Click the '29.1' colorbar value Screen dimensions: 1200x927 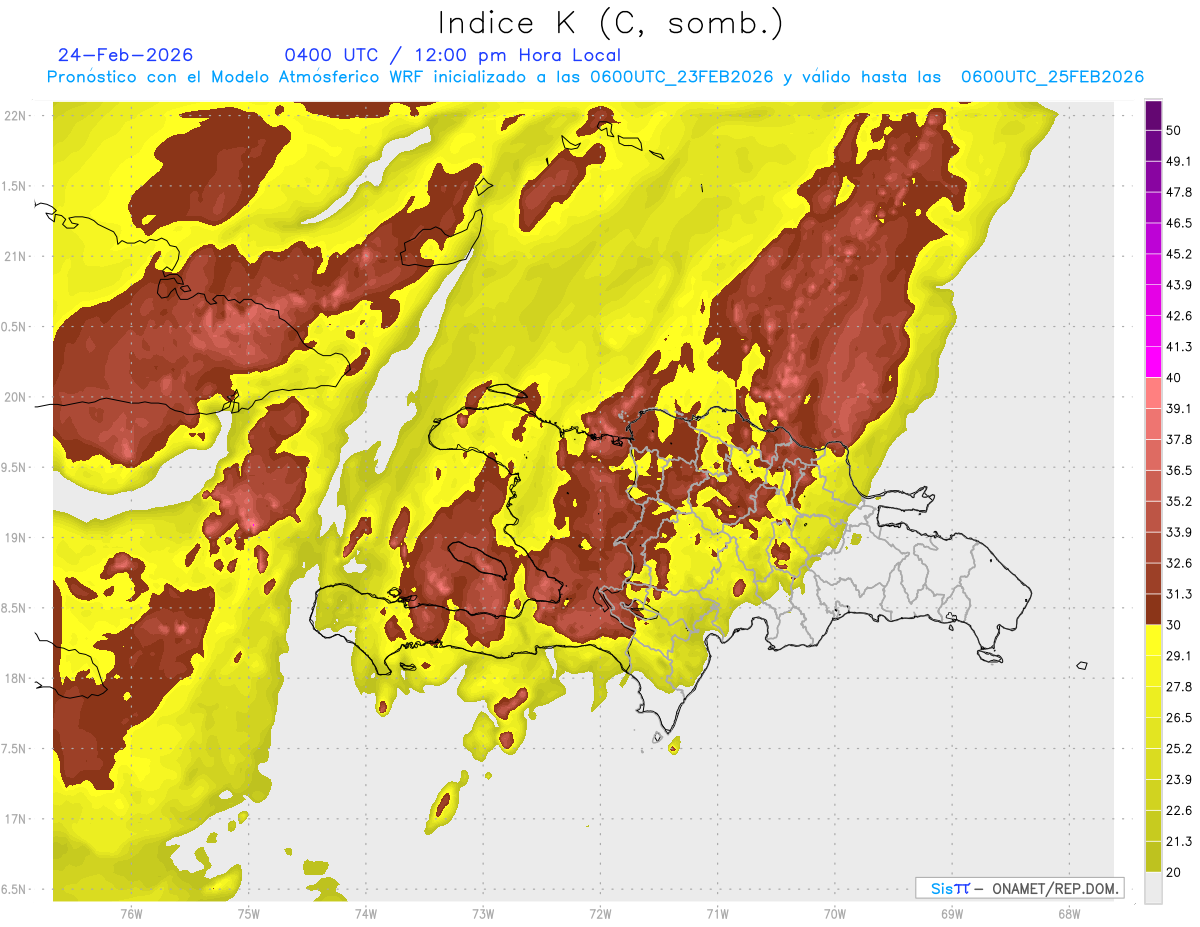1179,656
